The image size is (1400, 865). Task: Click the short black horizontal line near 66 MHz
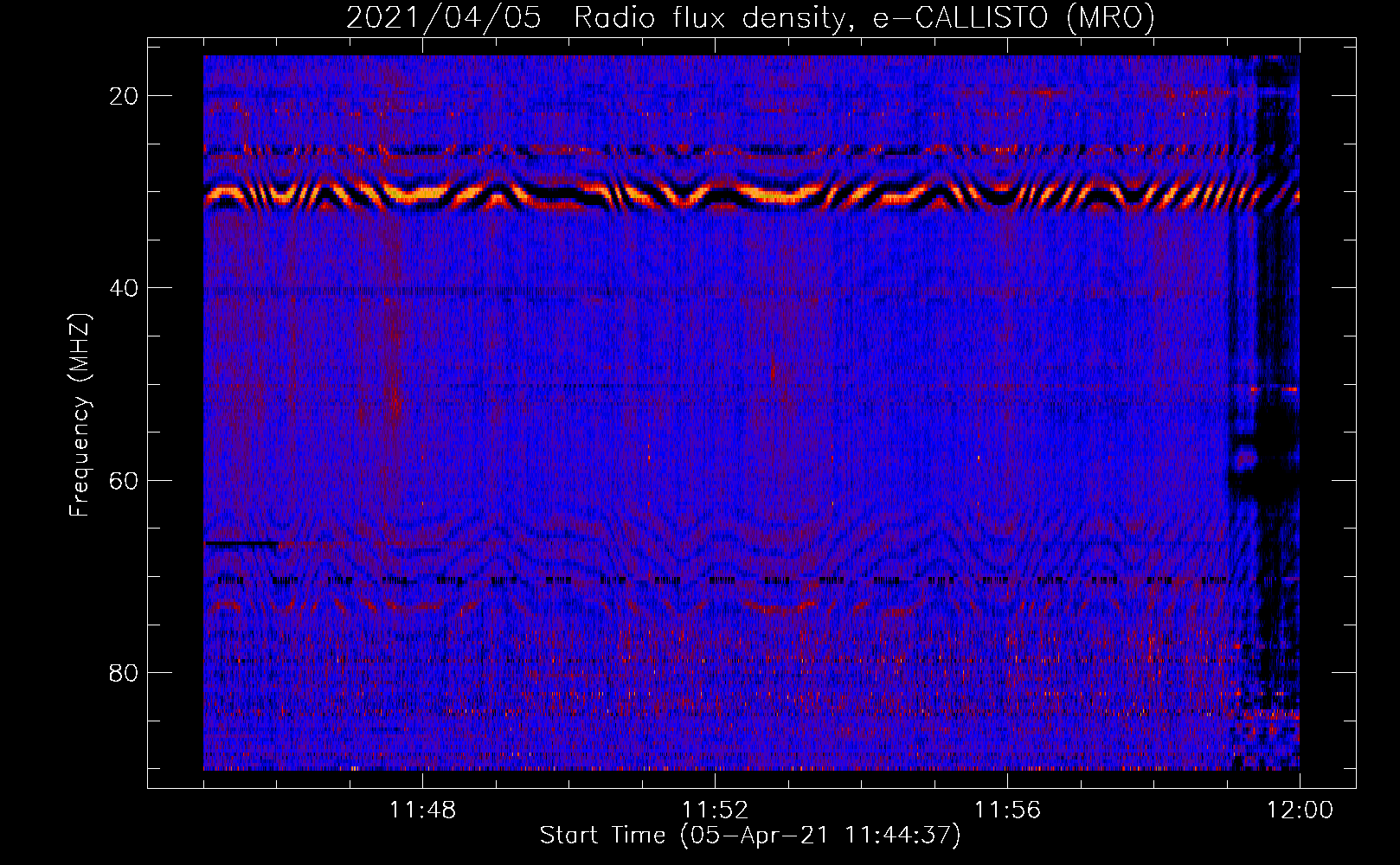241,543
